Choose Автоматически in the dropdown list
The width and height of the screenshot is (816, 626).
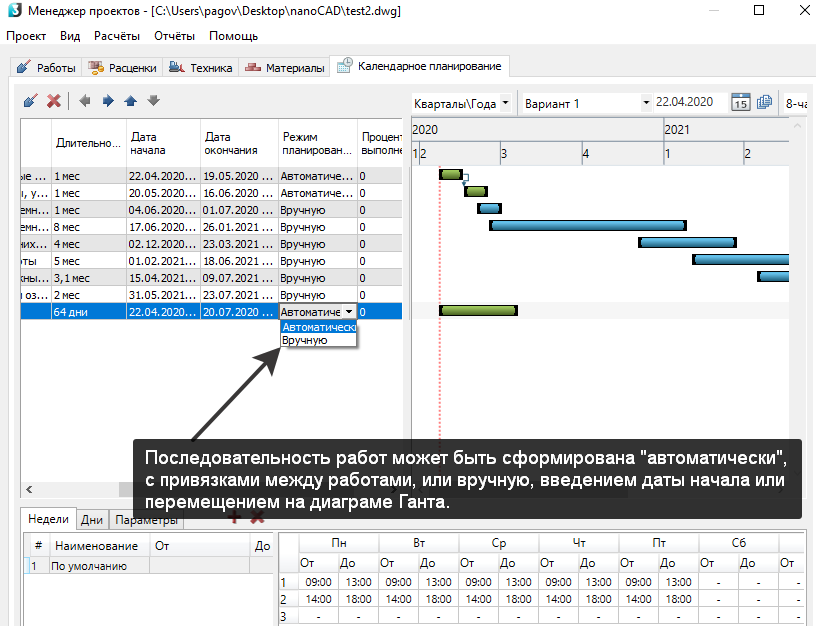(318, 327)
